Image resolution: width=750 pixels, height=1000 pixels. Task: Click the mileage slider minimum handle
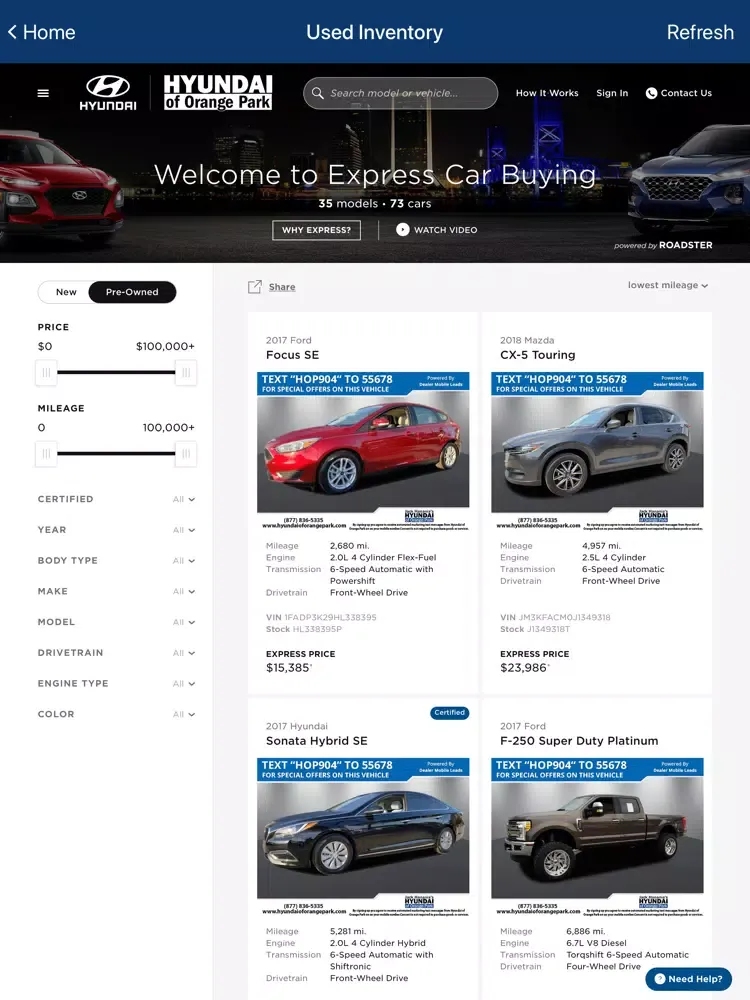[x=46, y=454]
